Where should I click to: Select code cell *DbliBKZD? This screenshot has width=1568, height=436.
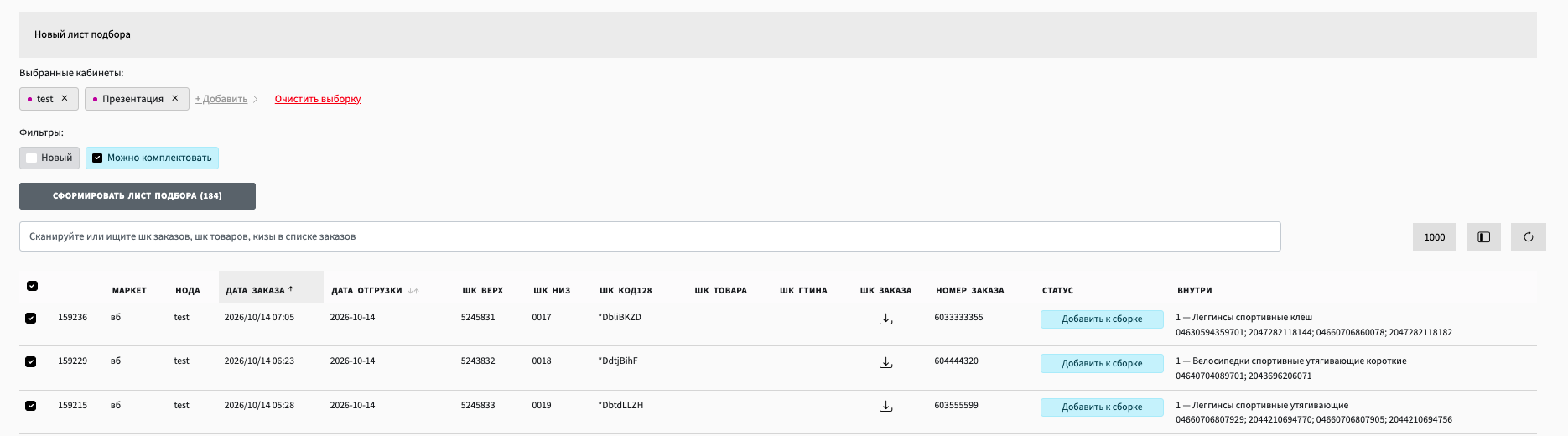pyautogui.click(x=620, y=317)
